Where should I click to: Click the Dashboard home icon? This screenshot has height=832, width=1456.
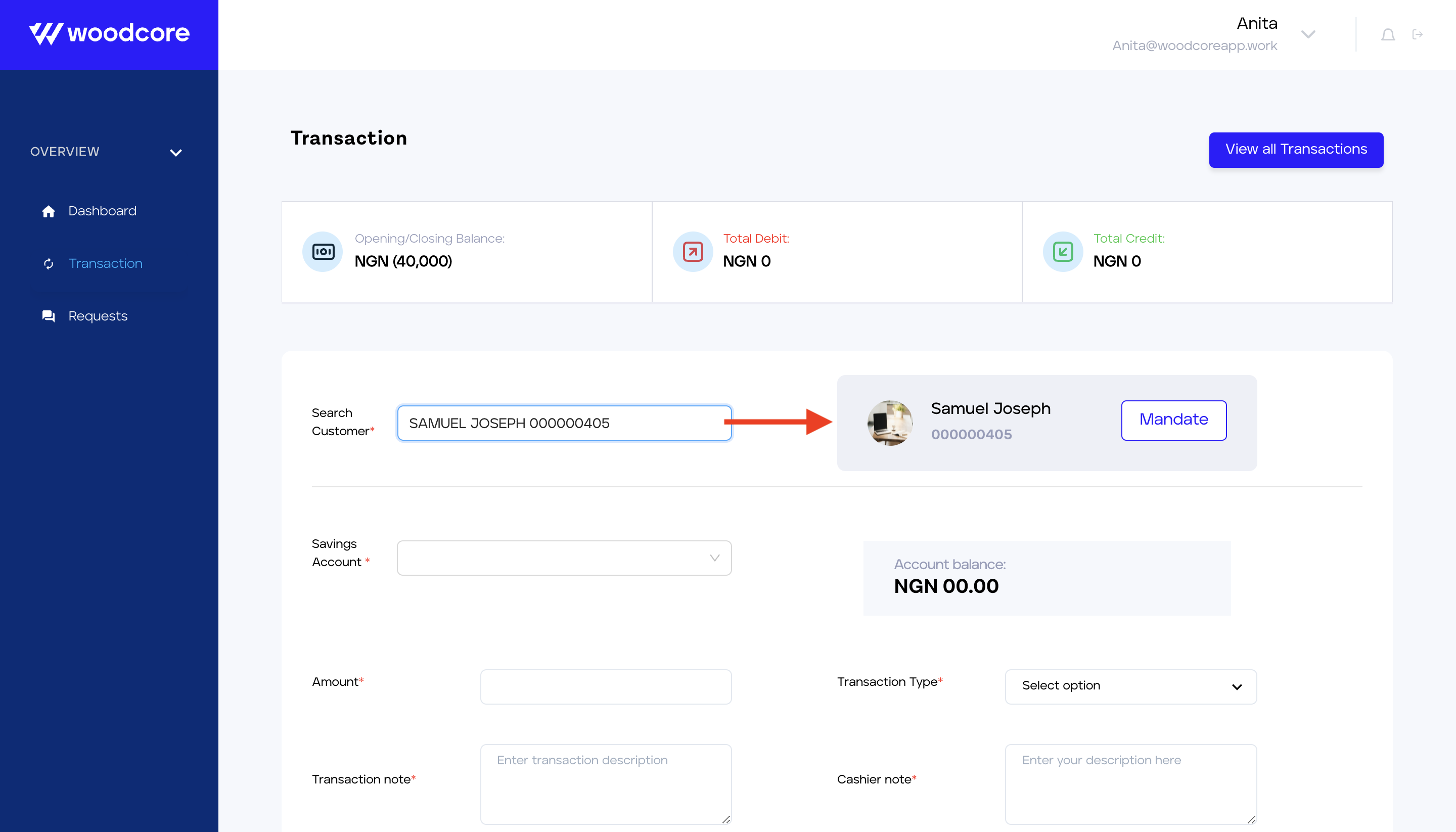[49, 211]
